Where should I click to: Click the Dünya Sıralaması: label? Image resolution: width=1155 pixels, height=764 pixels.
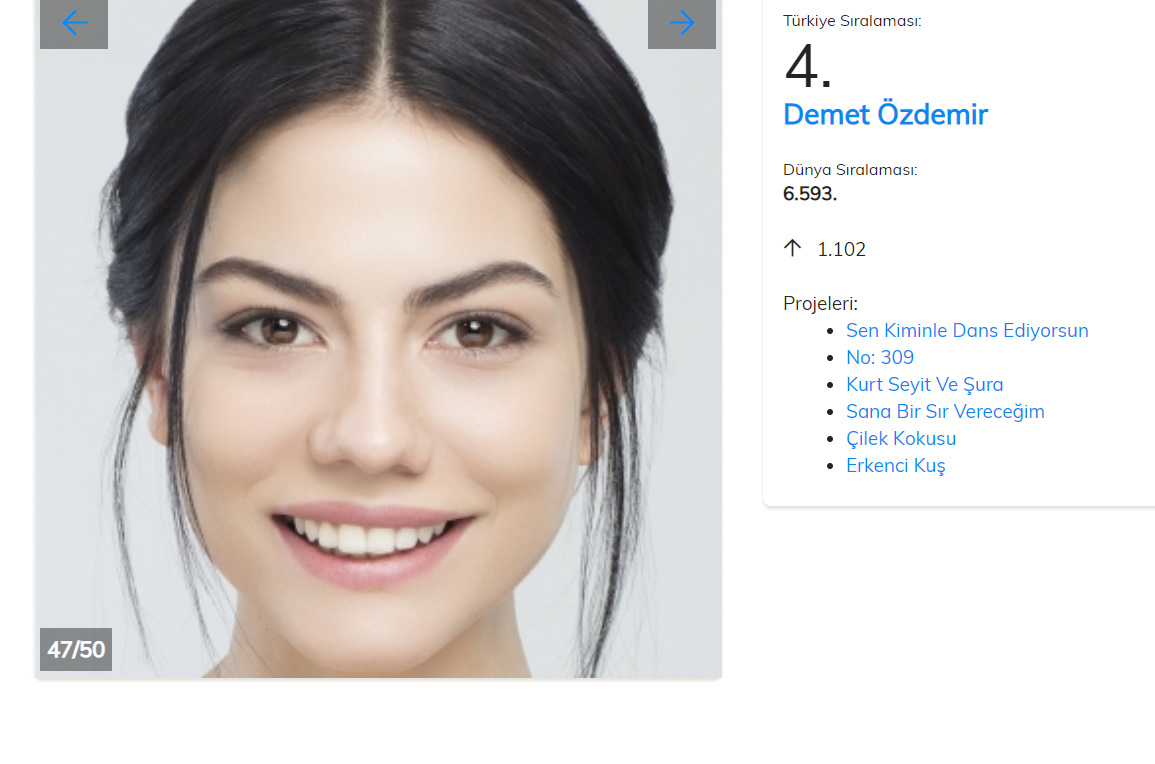850,169
